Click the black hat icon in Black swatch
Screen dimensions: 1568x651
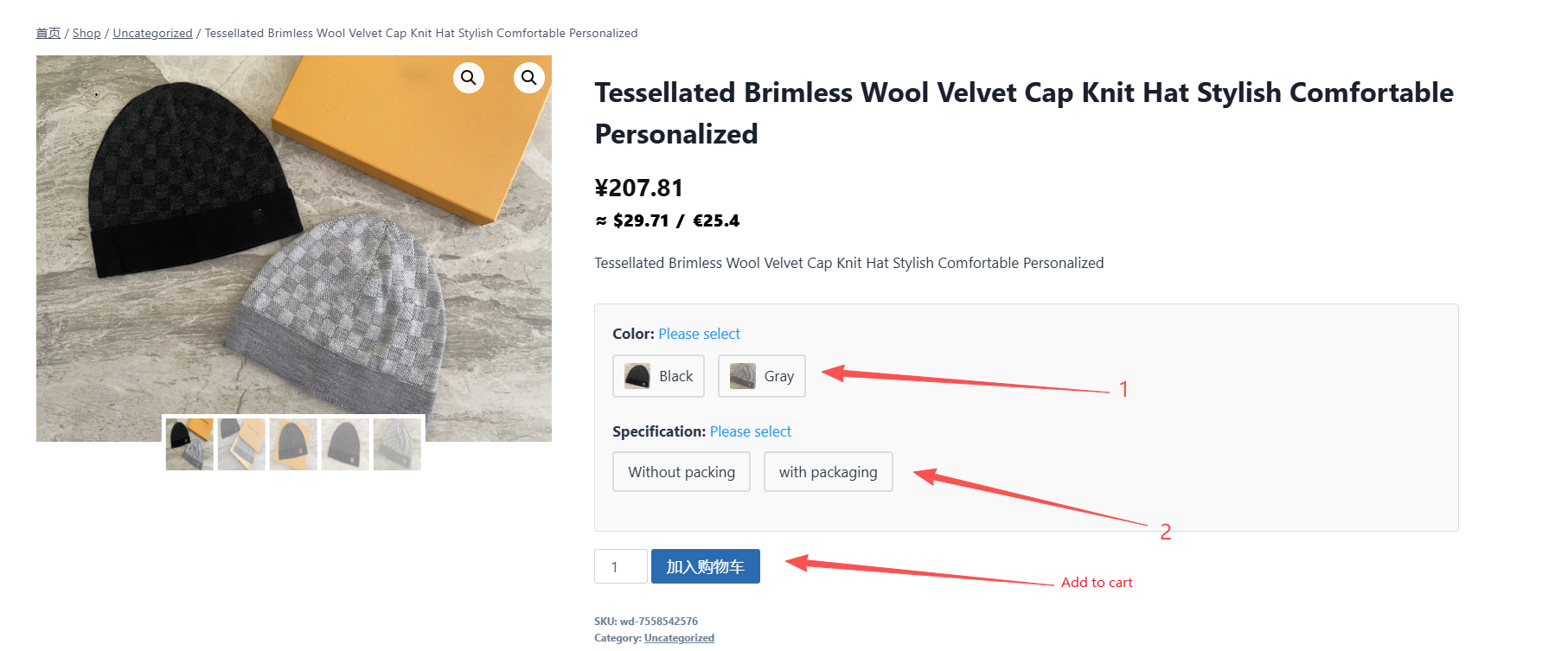click(637, 376)
